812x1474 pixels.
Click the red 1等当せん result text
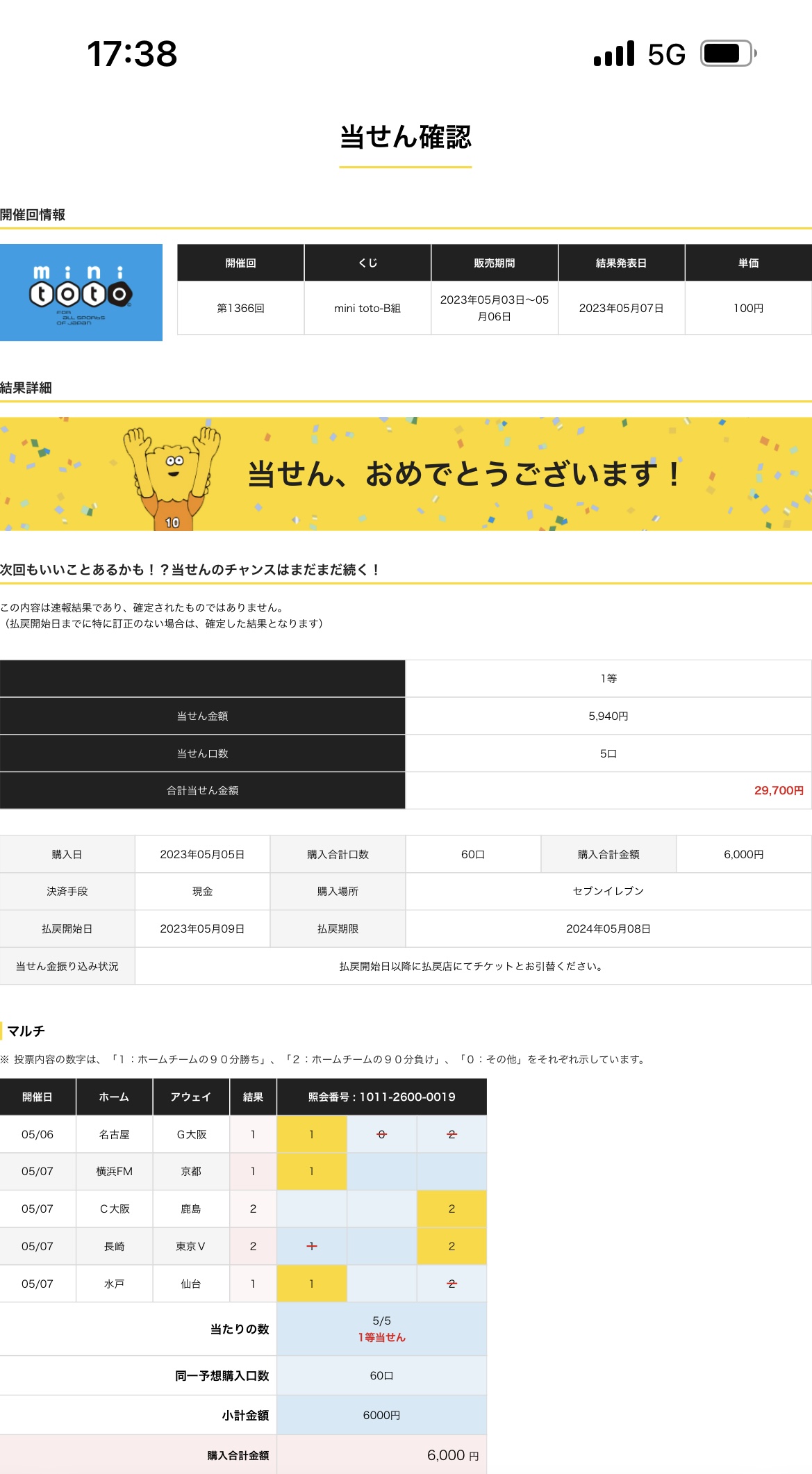tap(381, 1337)
